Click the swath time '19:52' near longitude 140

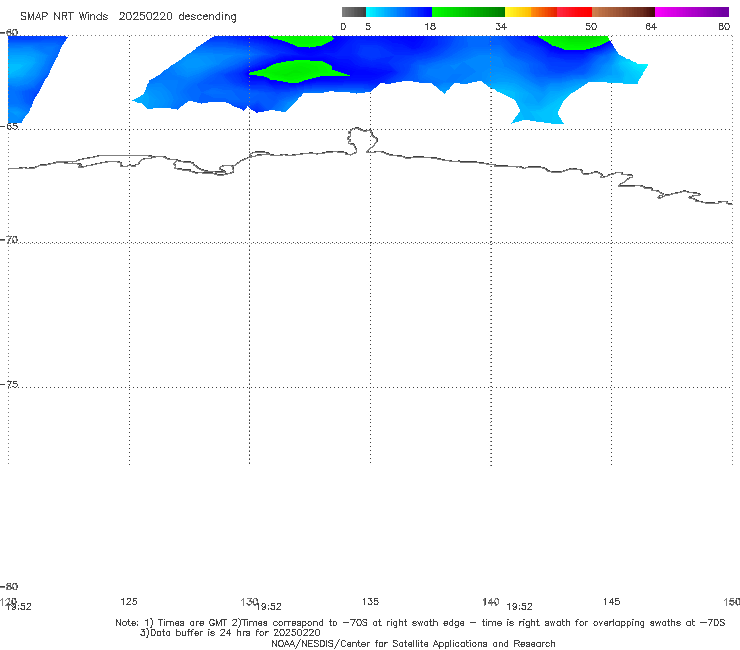pyautogui.click(x=520, y=607)
